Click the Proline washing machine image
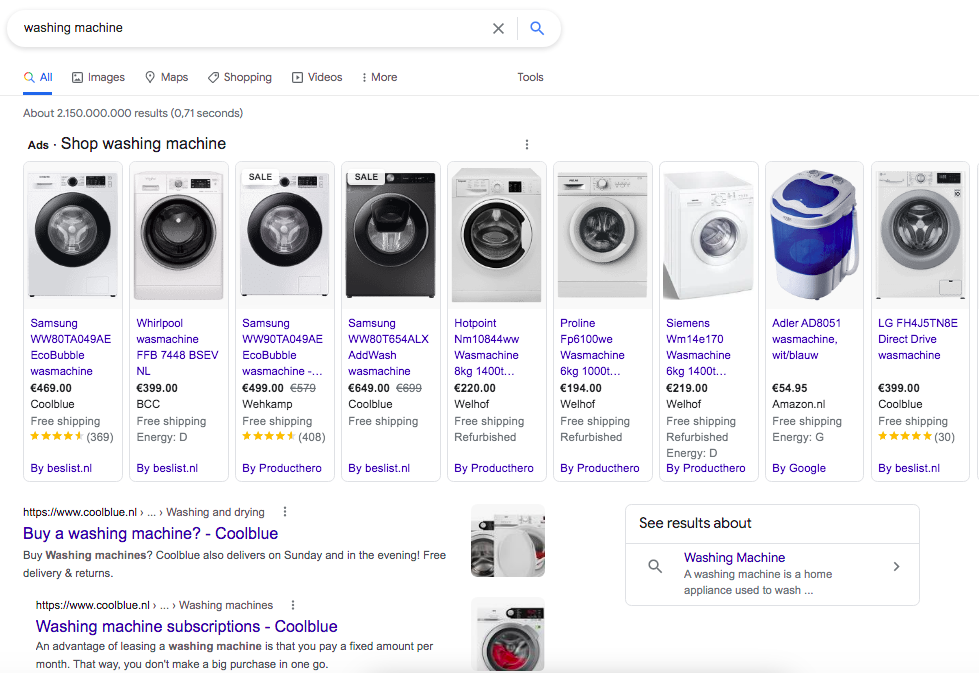 [603, 235]
